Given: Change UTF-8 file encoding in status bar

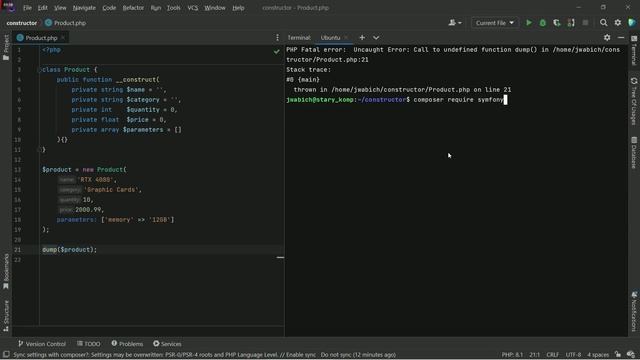Looking at the screenshot, I should pyautogui.click(x=573, y=355).
